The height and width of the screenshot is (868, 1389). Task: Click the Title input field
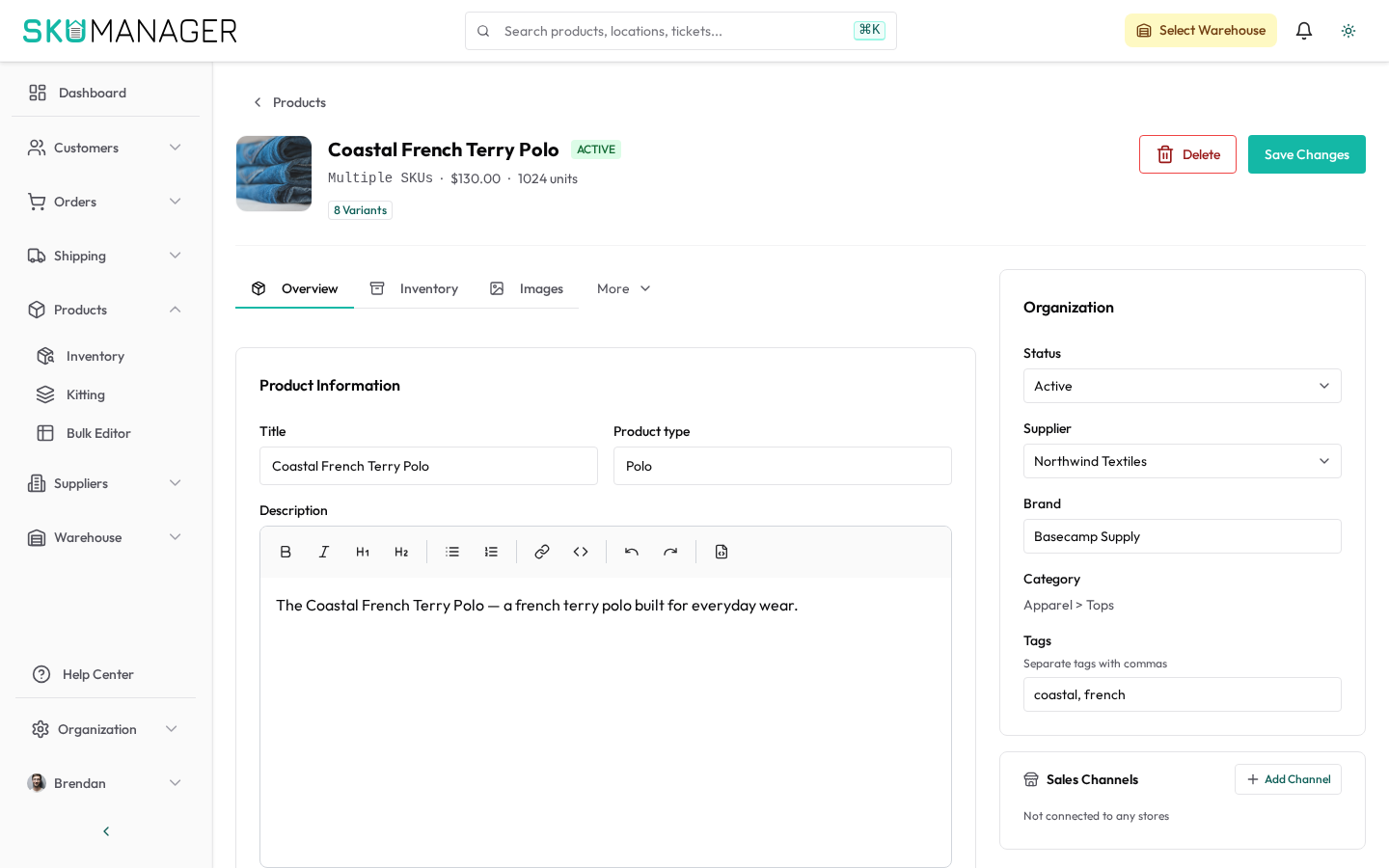point(428,466)
